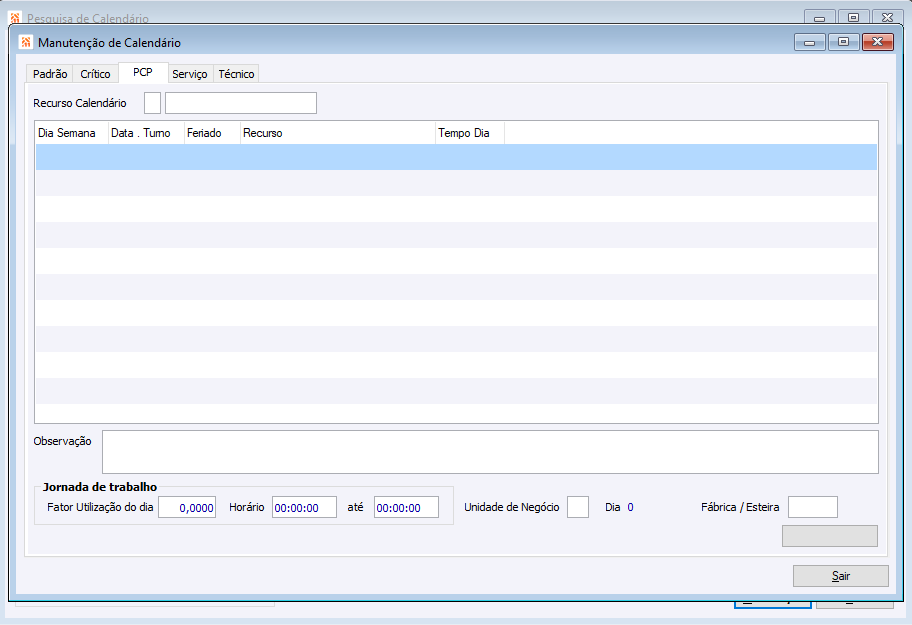The image size is (912, 625).
Task: Go to the Serviço tab
Action: tap(190, 74)
